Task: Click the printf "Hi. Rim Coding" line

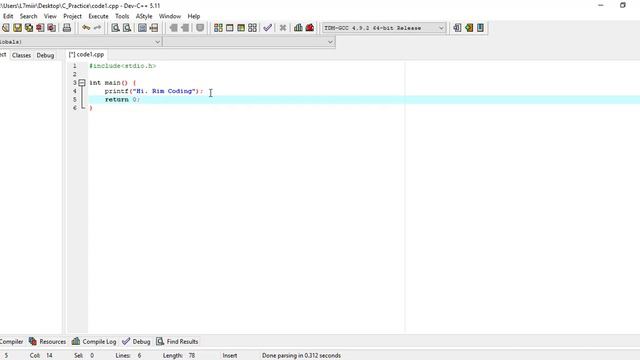Action: (x=153, y=91)
